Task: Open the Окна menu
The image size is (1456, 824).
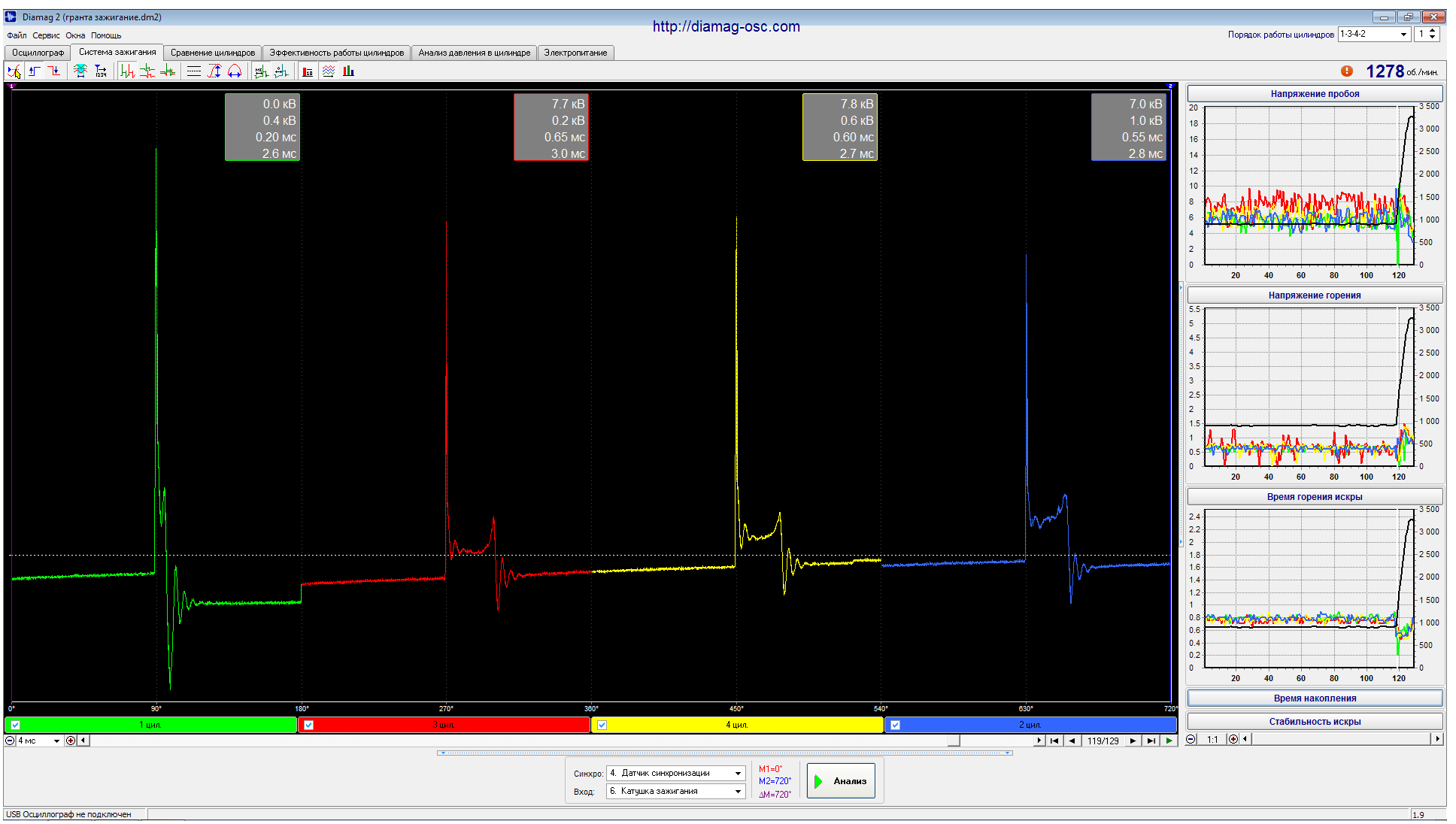Action: (x=75, y=35)
